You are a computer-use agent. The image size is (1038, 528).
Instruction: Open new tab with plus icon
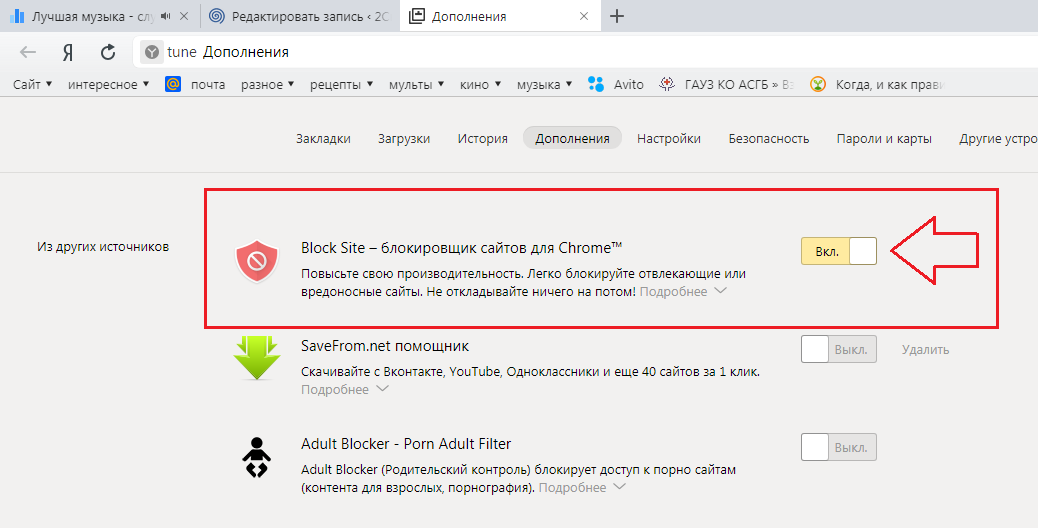click(x=617, y=16)
